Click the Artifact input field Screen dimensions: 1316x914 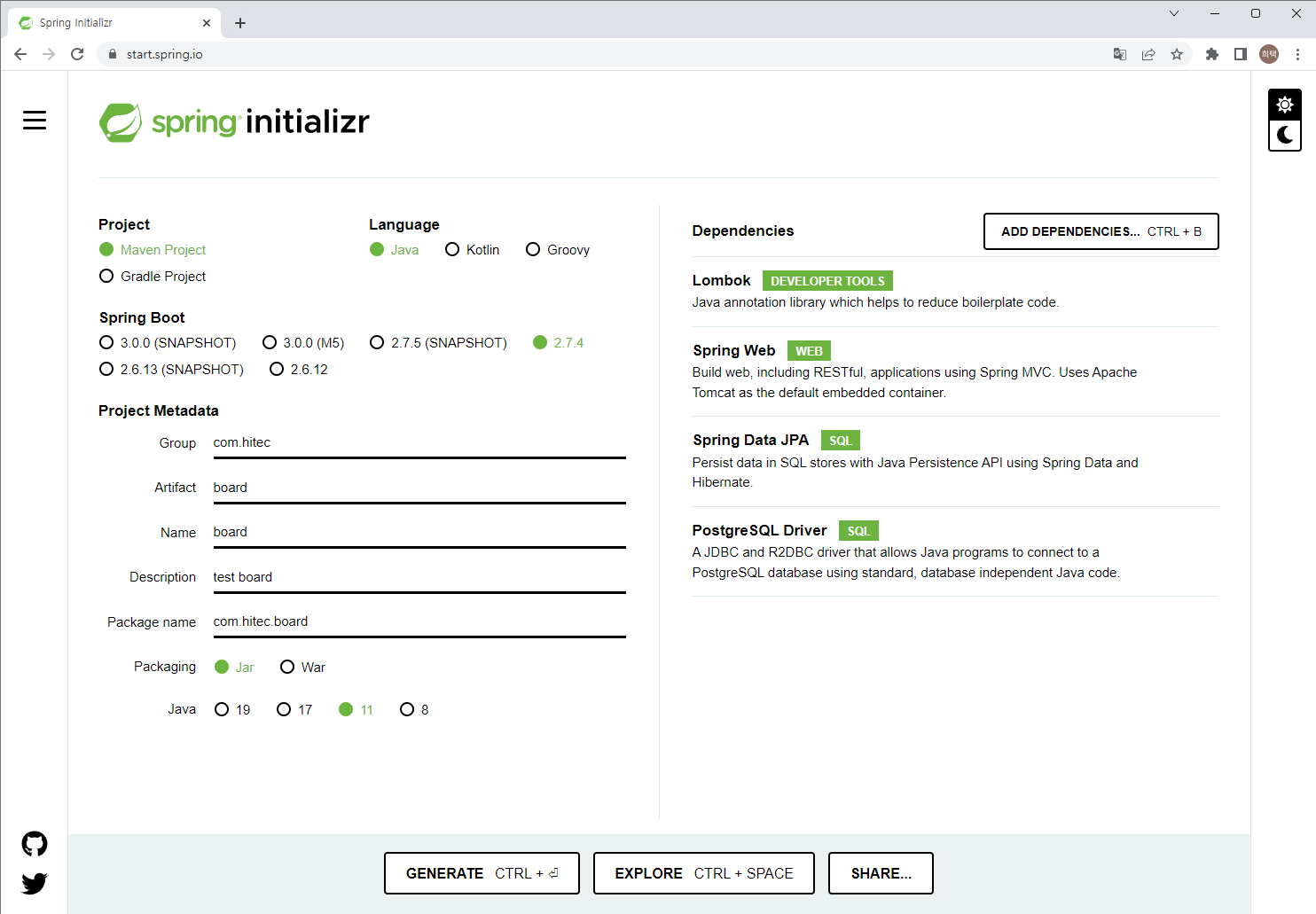coord(419,488)
